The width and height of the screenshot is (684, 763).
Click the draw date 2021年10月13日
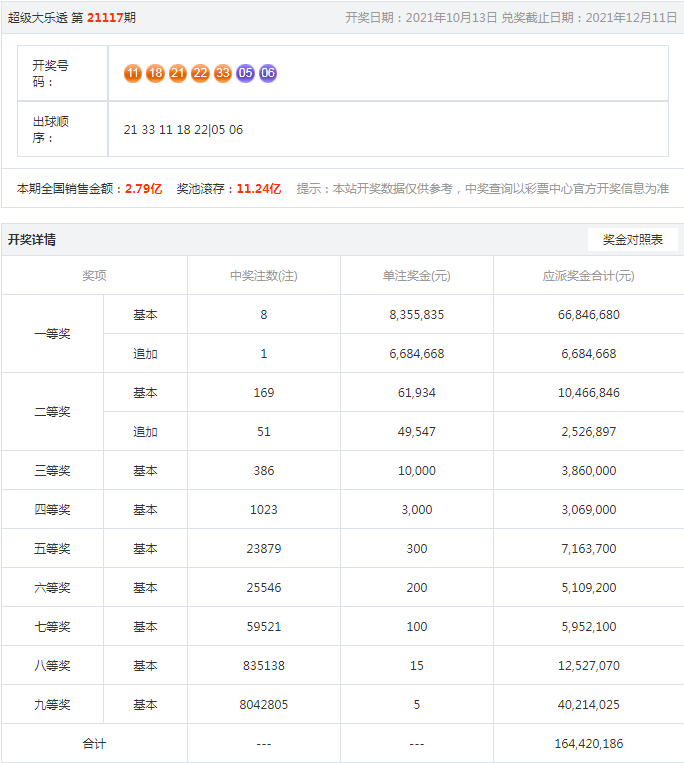tap(451, 18)
